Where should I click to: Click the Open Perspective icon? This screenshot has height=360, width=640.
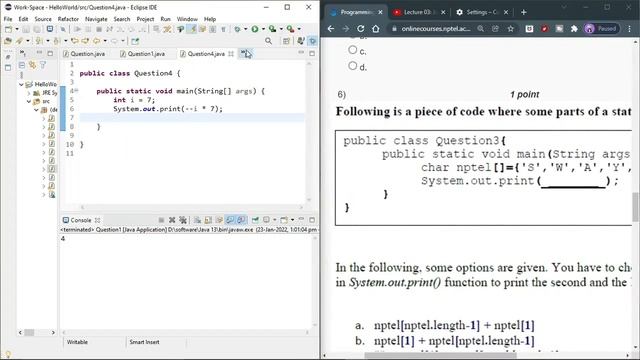(x=286, y=41)
